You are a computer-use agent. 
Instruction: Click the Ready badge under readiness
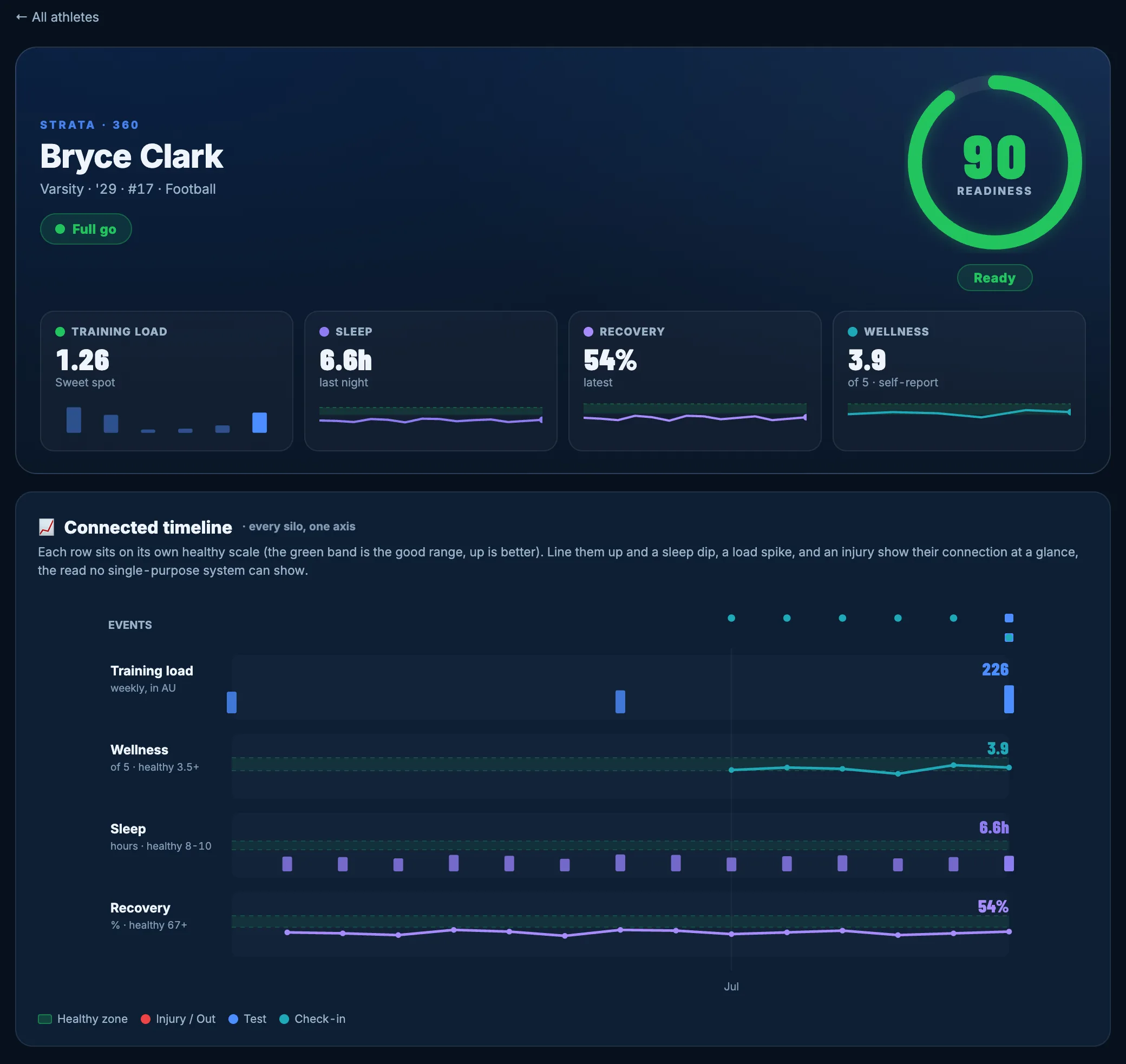click(994, 278)
